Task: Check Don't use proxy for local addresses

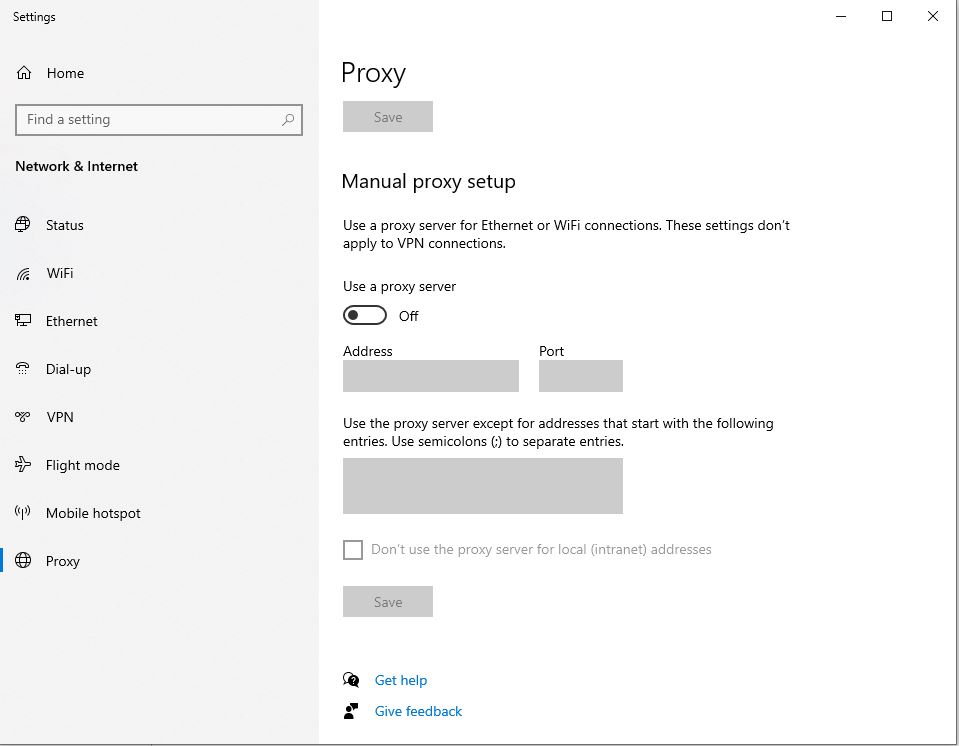Action: pos(352,549)
